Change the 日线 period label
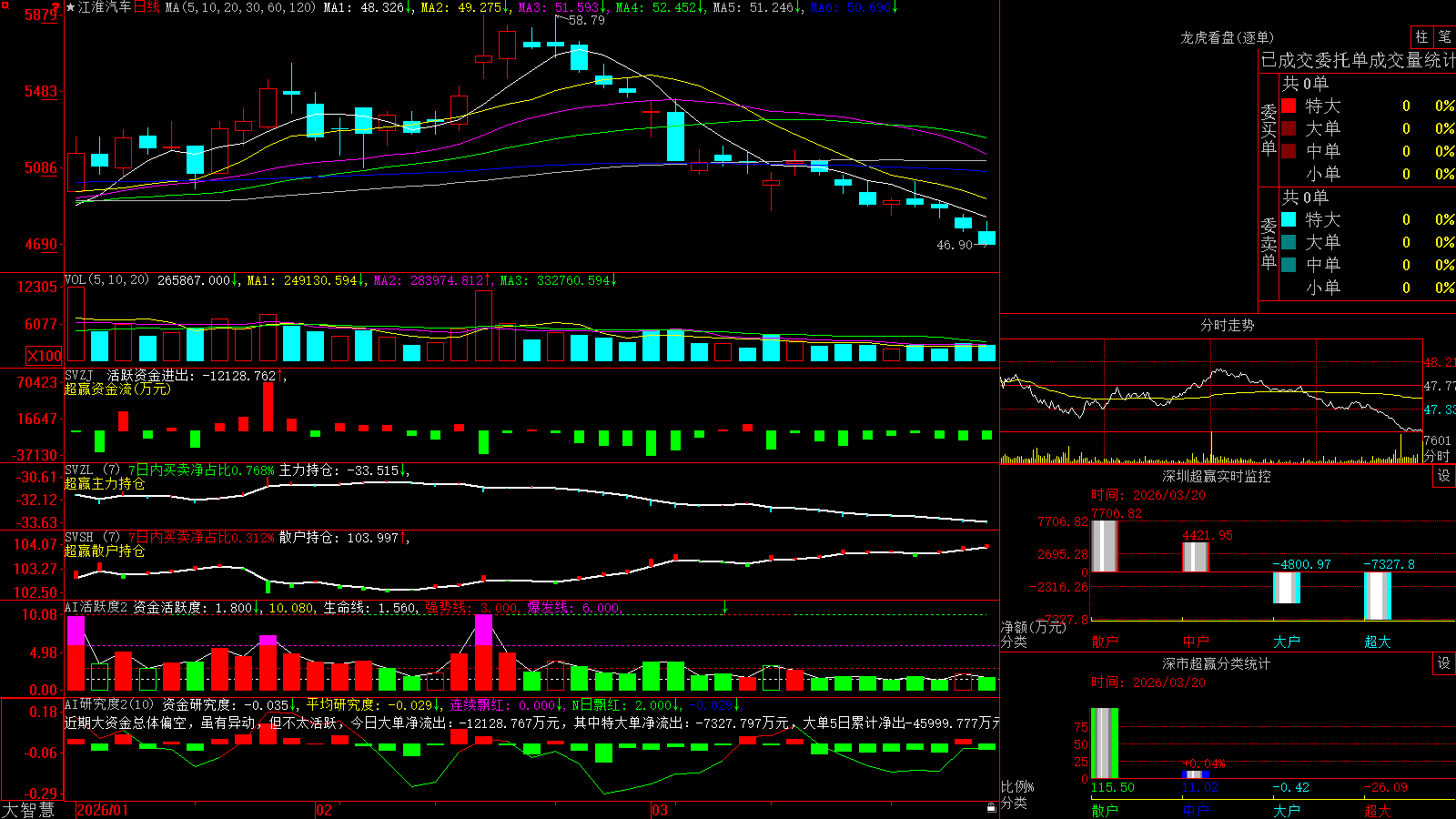Image resolution: width=1456 pixels, height=819 pixels. coord(147,7)
